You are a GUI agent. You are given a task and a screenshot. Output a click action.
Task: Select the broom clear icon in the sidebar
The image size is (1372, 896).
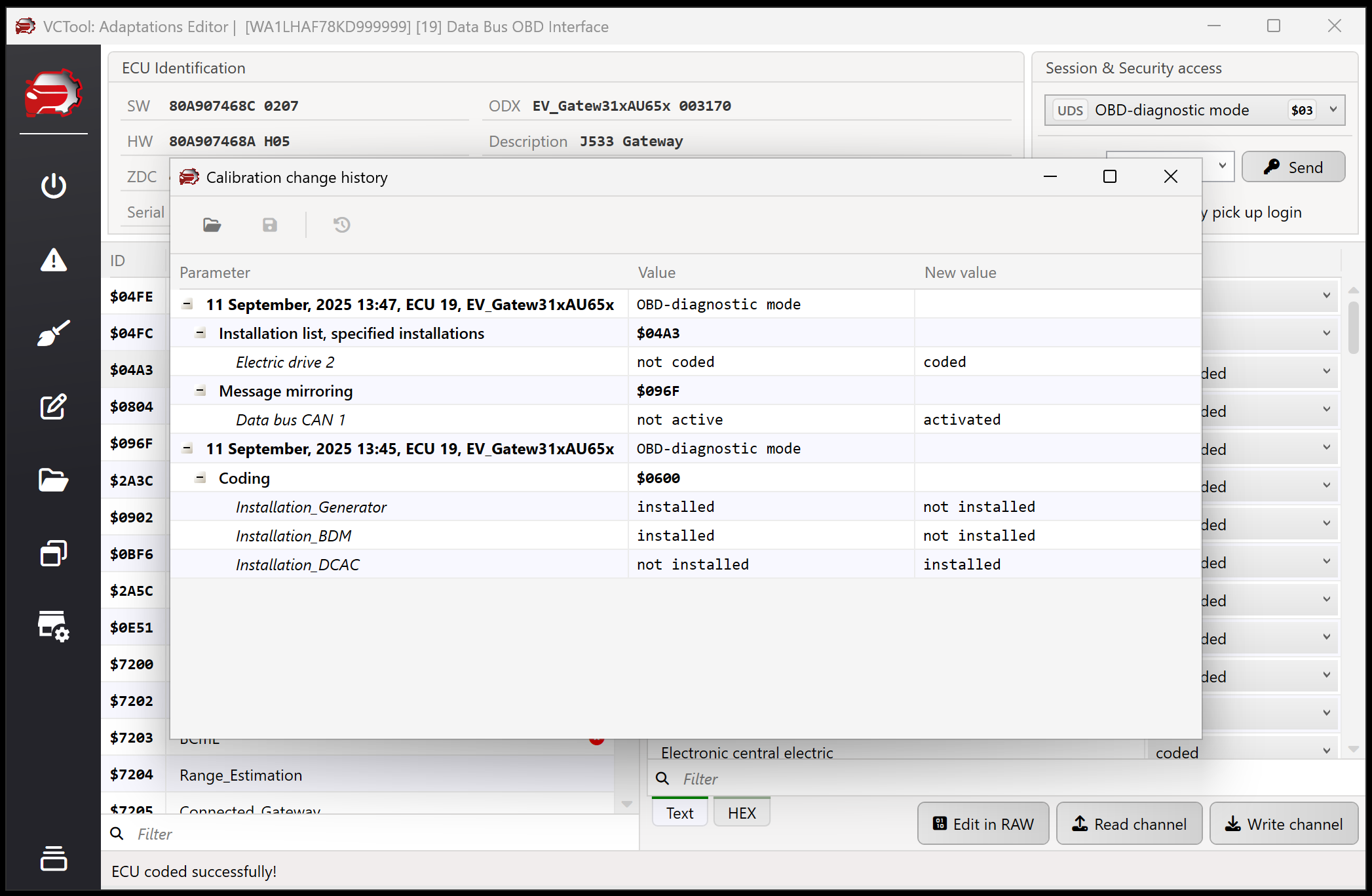[53, 333]
